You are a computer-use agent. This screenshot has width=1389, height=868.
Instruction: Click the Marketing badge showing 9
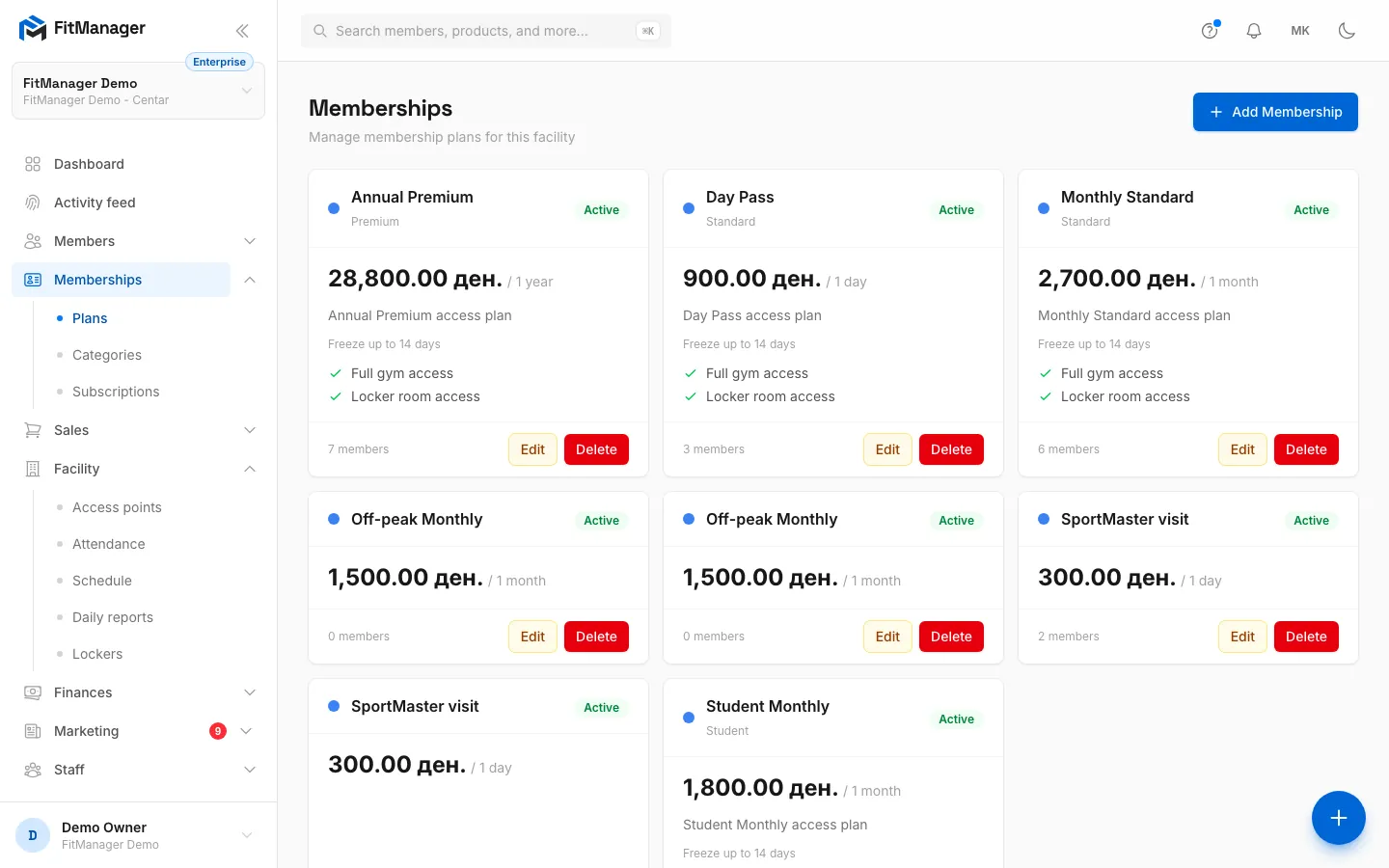[218, 731]
